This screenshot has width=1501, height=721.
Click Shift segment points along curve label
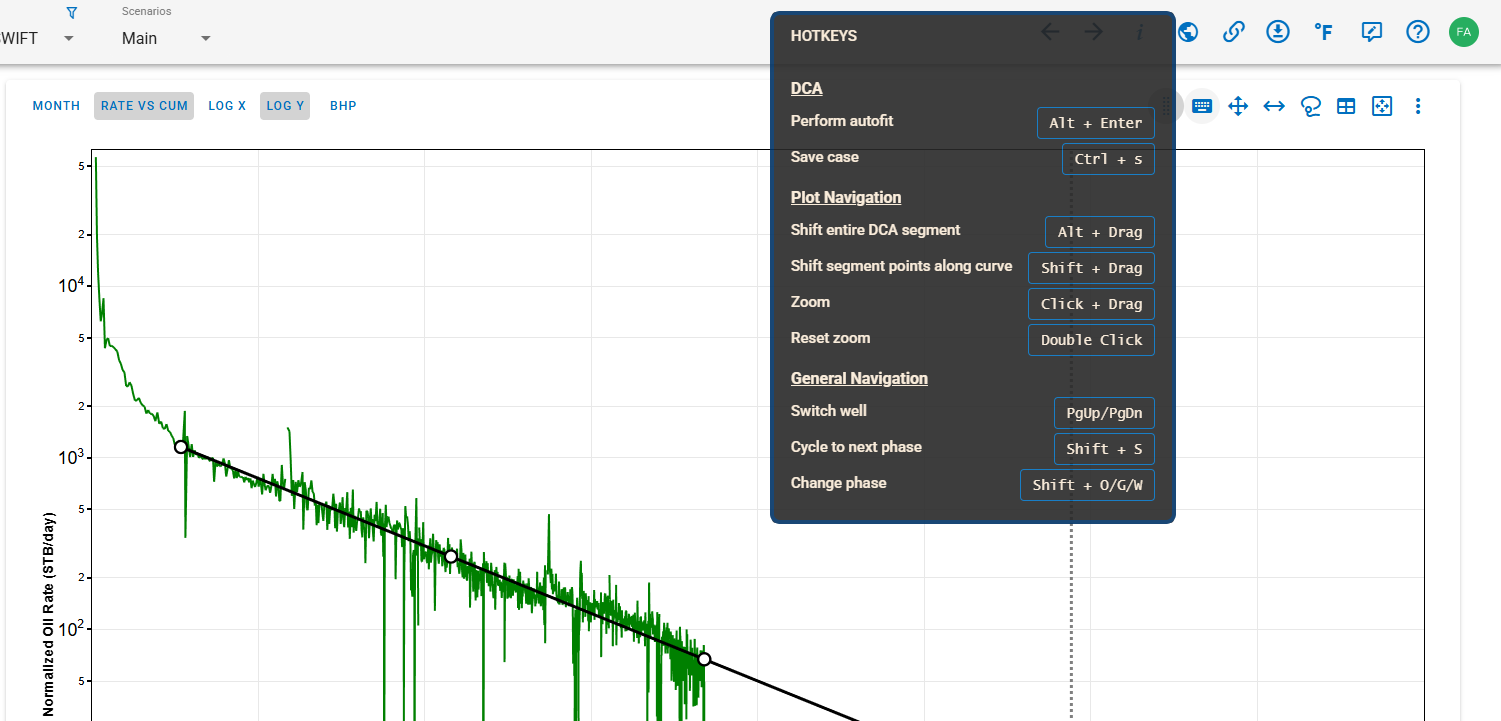[901, 266]
